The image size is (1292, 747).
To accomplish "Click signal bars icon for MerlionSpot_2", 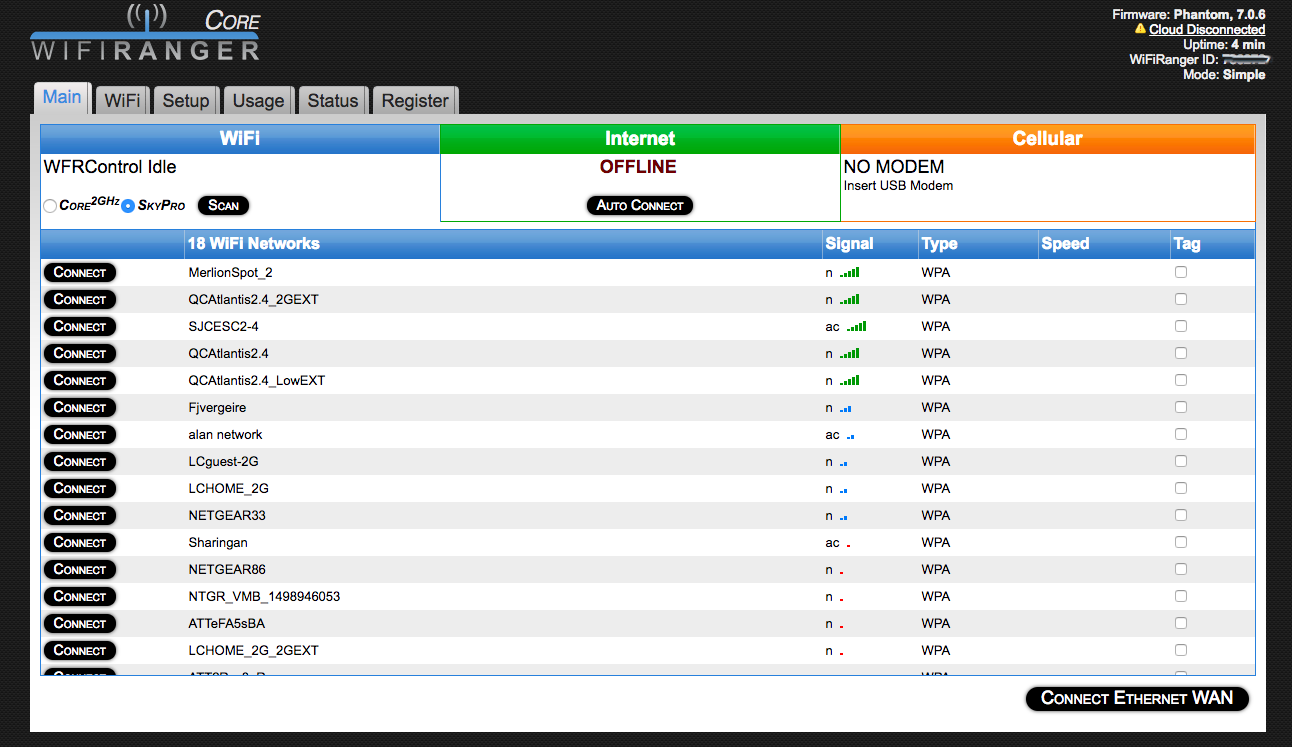I will click(849, 272).
